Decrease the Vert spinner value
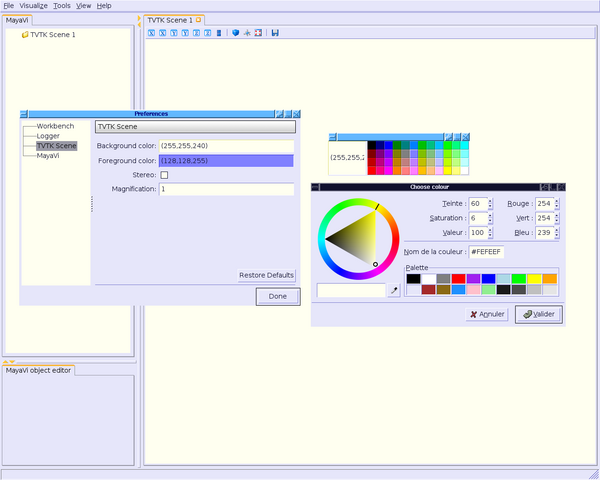Image resolution: width=600 pixels, height=480 pixels. (x=557, y=221)
